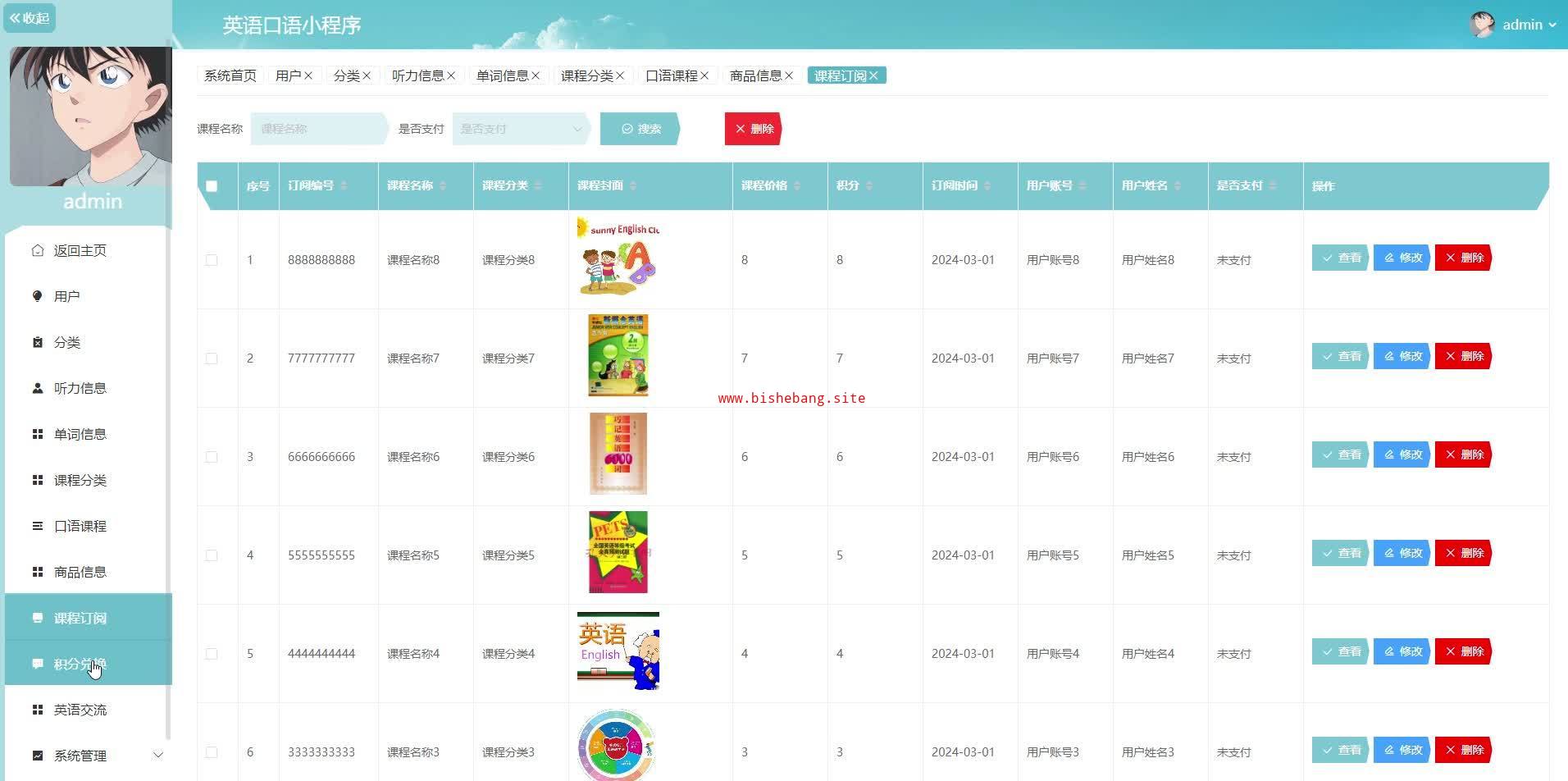Click the sort arrows on 课程价格 column
This screenshot has height=781, width=1568.
coord(797,186)
